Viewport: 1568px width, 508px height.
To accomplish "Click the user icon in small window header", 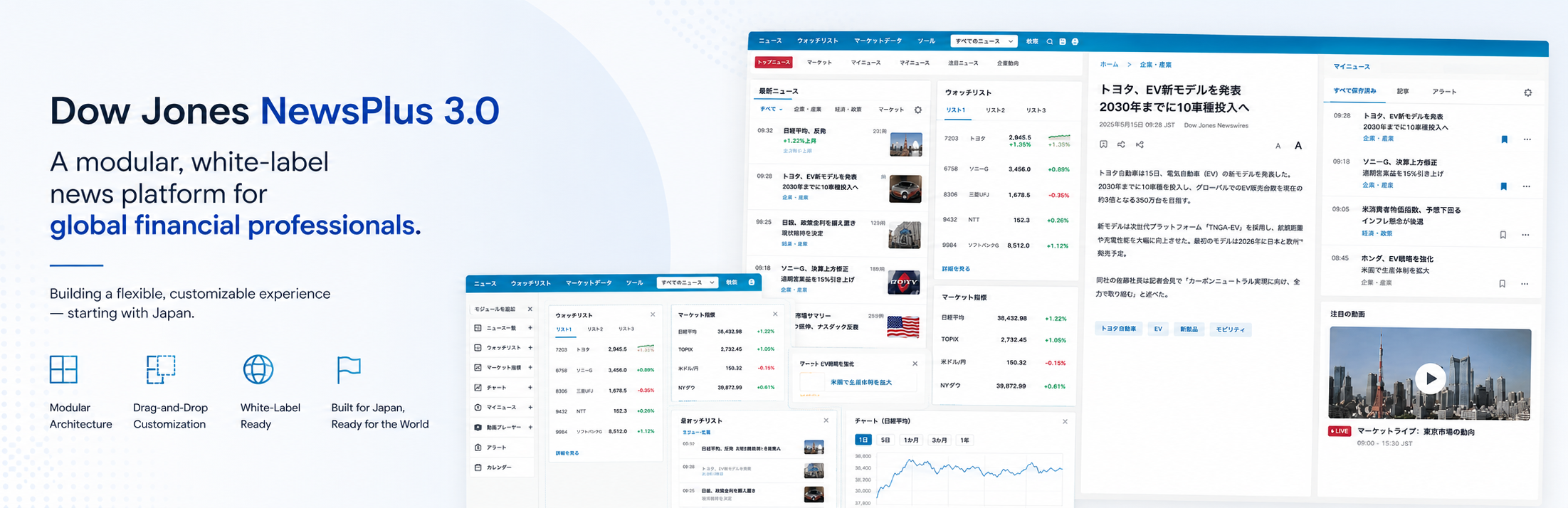I will tap(752, 282).
